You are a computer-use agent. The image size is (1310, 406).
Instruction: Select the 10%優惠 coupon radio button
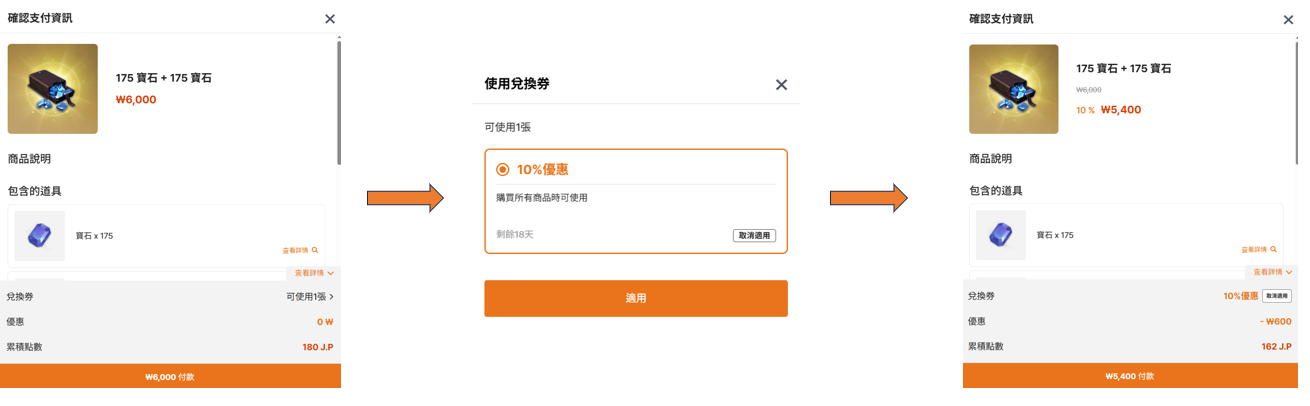(x=502, y=170)
